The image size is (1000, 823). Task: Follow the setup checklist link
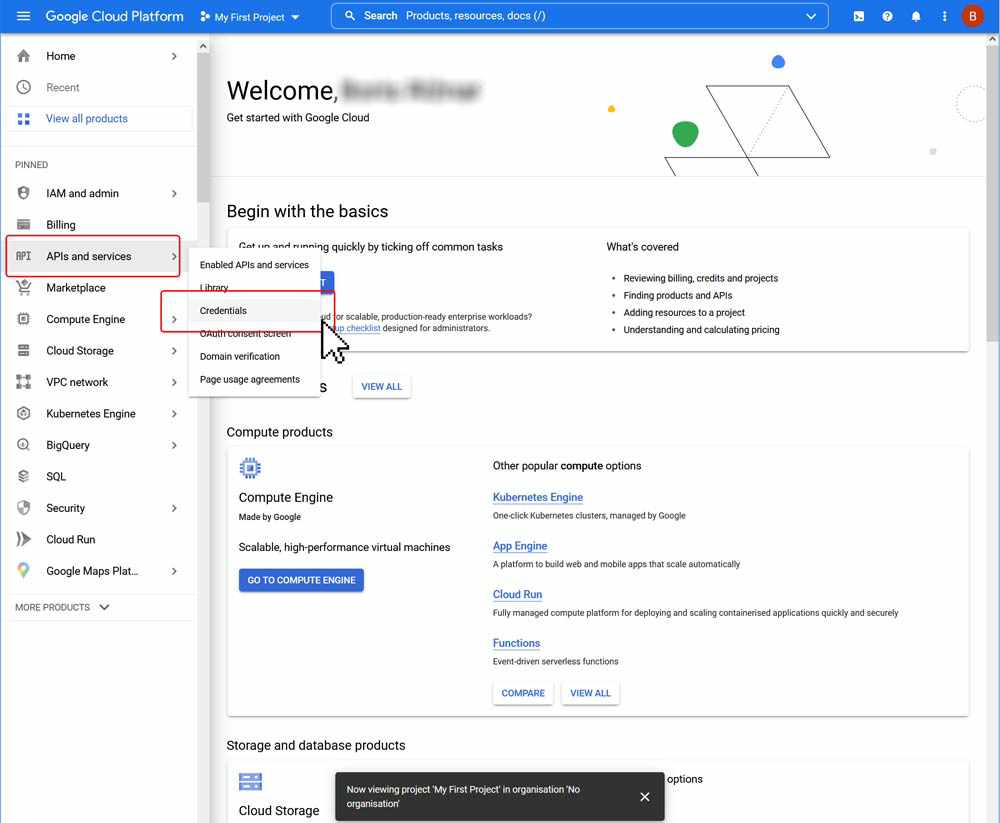point(357,328)
